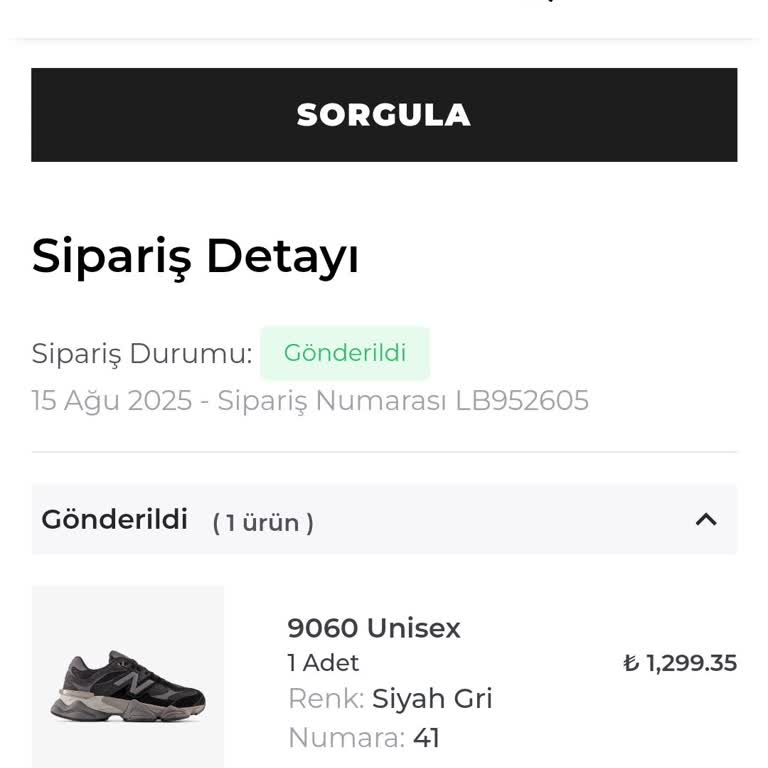Click the "(1 ürün)" item count
Image resolution: width=768 pixels, height=768 pixels.
(x=263, y=522)
